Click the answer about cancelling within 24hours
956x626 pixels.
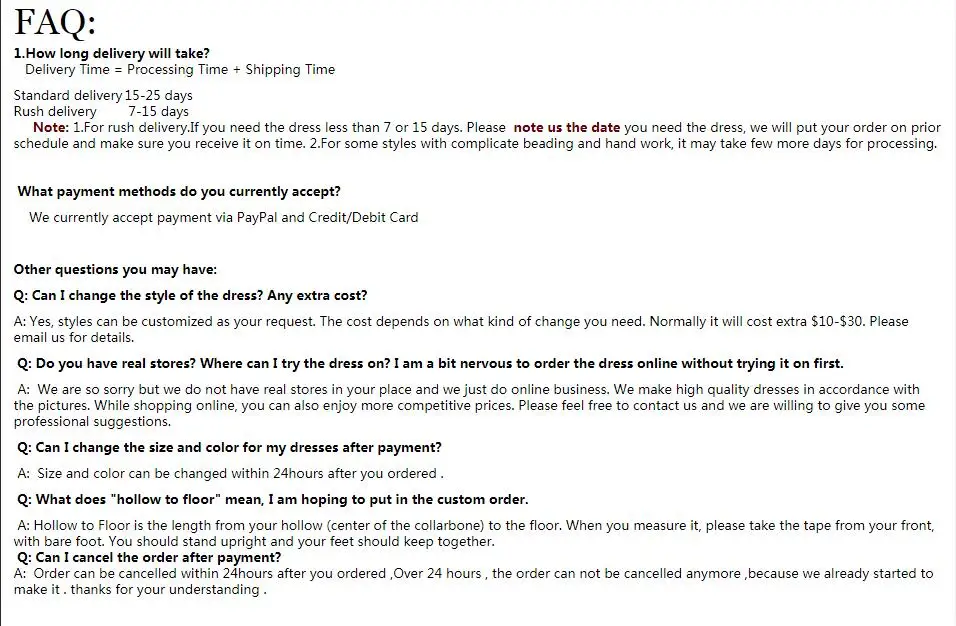[473, 582]
